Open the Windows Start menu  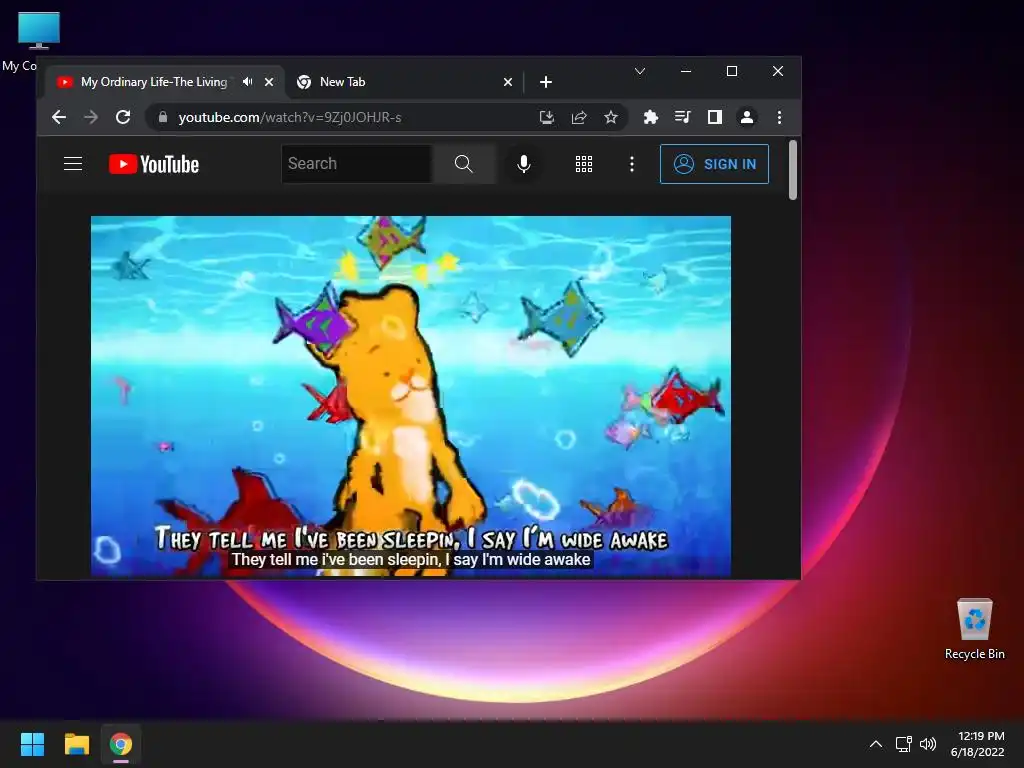tap(32, 744)
